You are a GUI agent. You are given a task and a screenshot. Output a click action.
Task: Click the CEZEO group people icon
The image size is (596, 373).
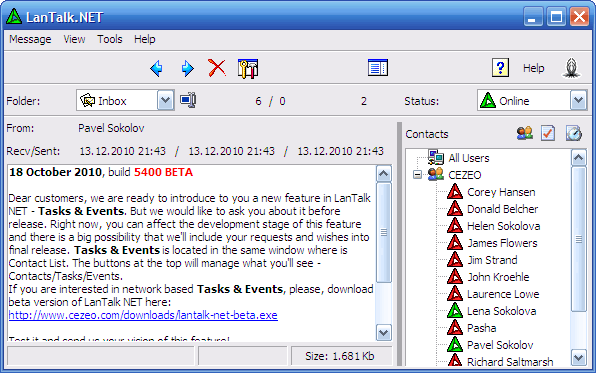tap(436, 175)
